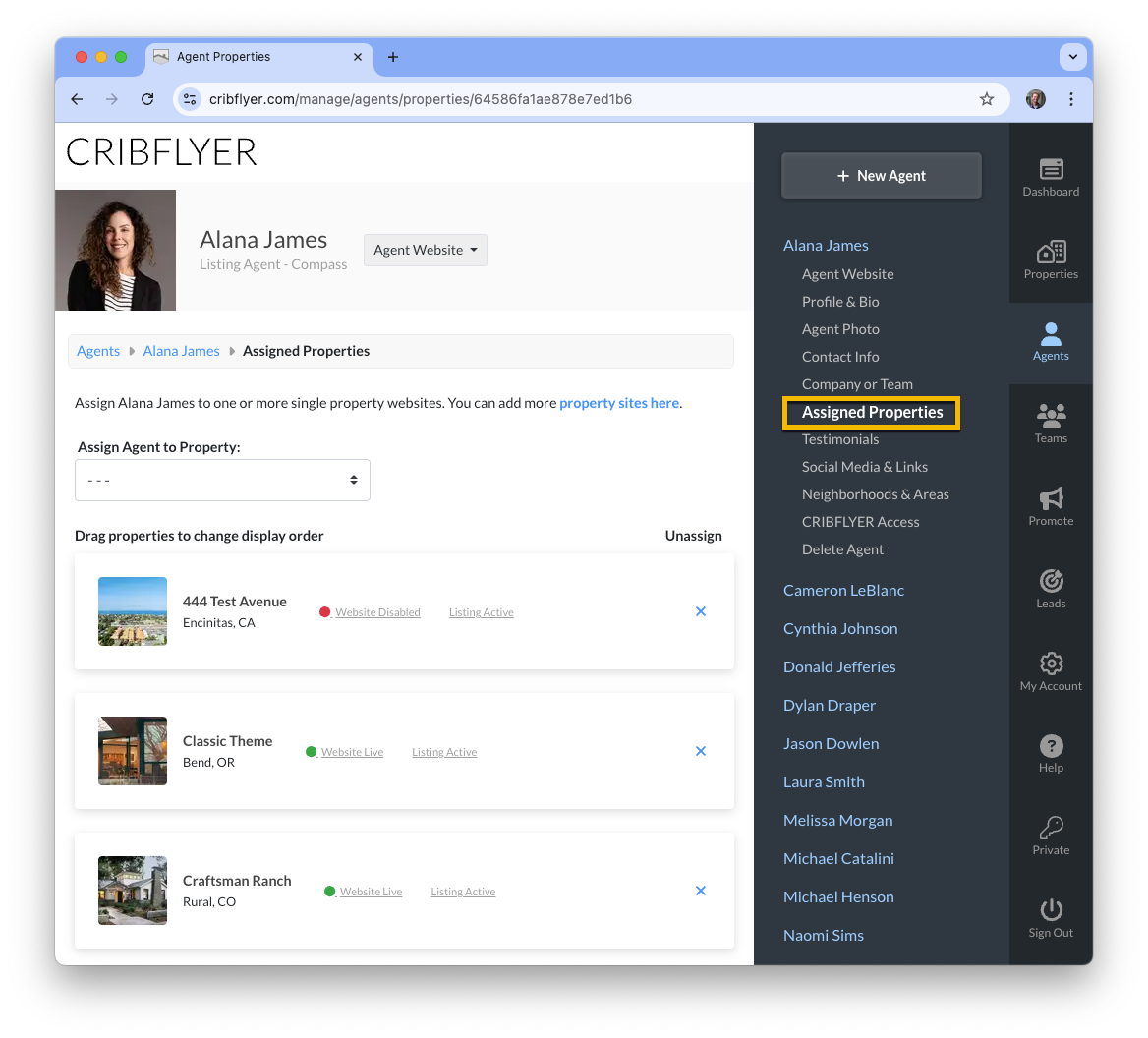
Task: Unassign 444 Test Avenue with X
Action: (x=701, y=611)
